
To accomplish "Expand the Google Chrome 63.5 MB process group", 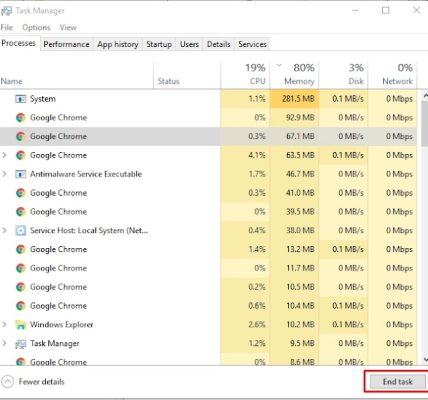I will coord(4,155).
